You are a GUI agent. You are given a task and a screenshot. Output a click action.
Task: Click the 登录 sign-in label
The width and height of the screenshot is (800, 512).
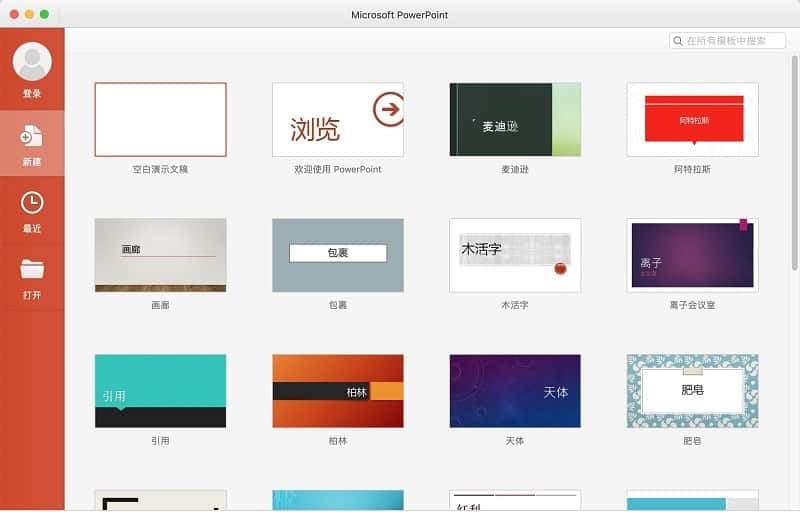coord(32,94)
